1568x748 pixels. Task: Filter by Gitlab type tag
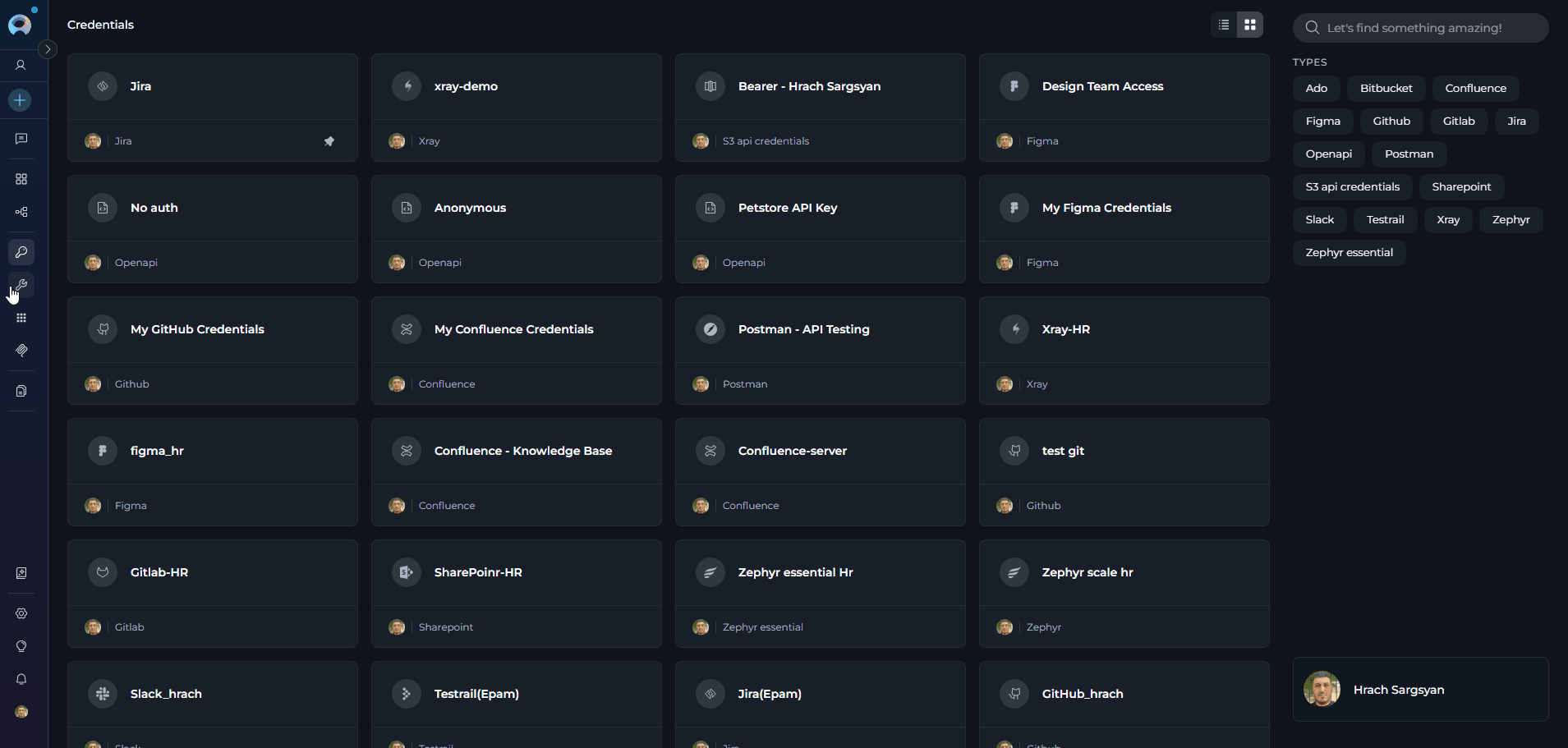click(1459, 121)
